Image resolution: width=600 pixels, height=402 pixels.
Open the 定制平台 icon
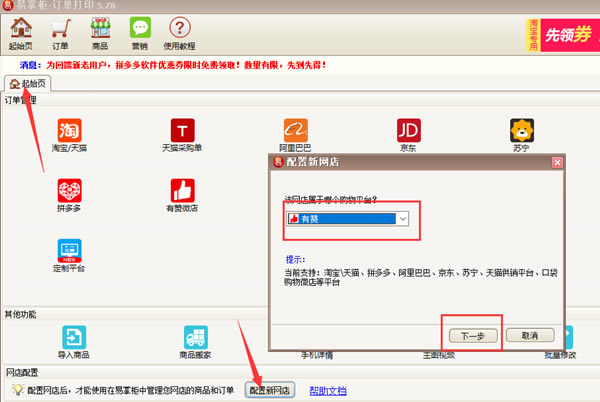click(69, 256)
